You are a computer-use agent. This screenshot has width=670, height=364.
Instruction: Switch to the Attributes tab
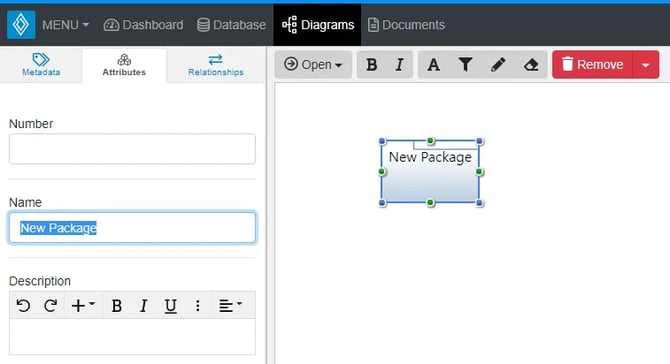(x=124, y=65)
